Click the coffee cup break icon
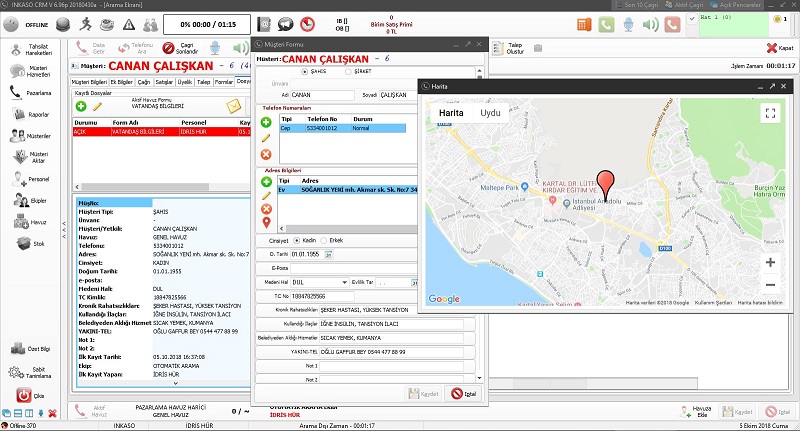 pyautogui.click(x=107, y=24)
